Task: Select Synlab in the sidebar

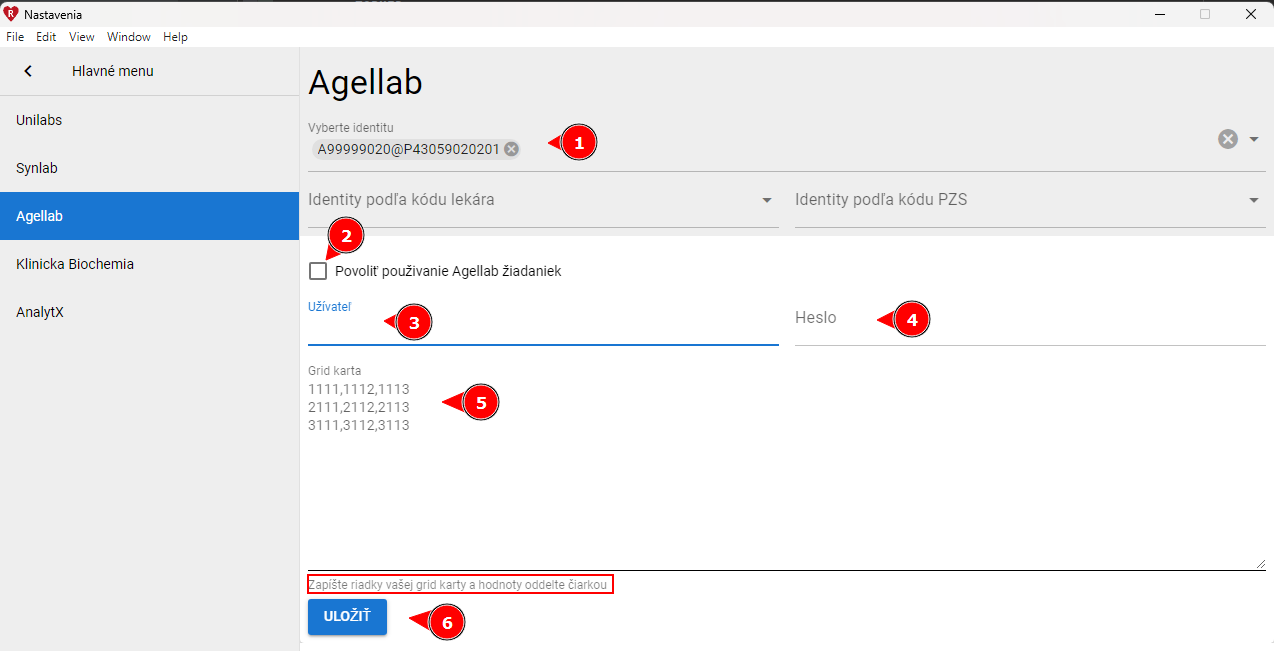Action: [150, 168]
